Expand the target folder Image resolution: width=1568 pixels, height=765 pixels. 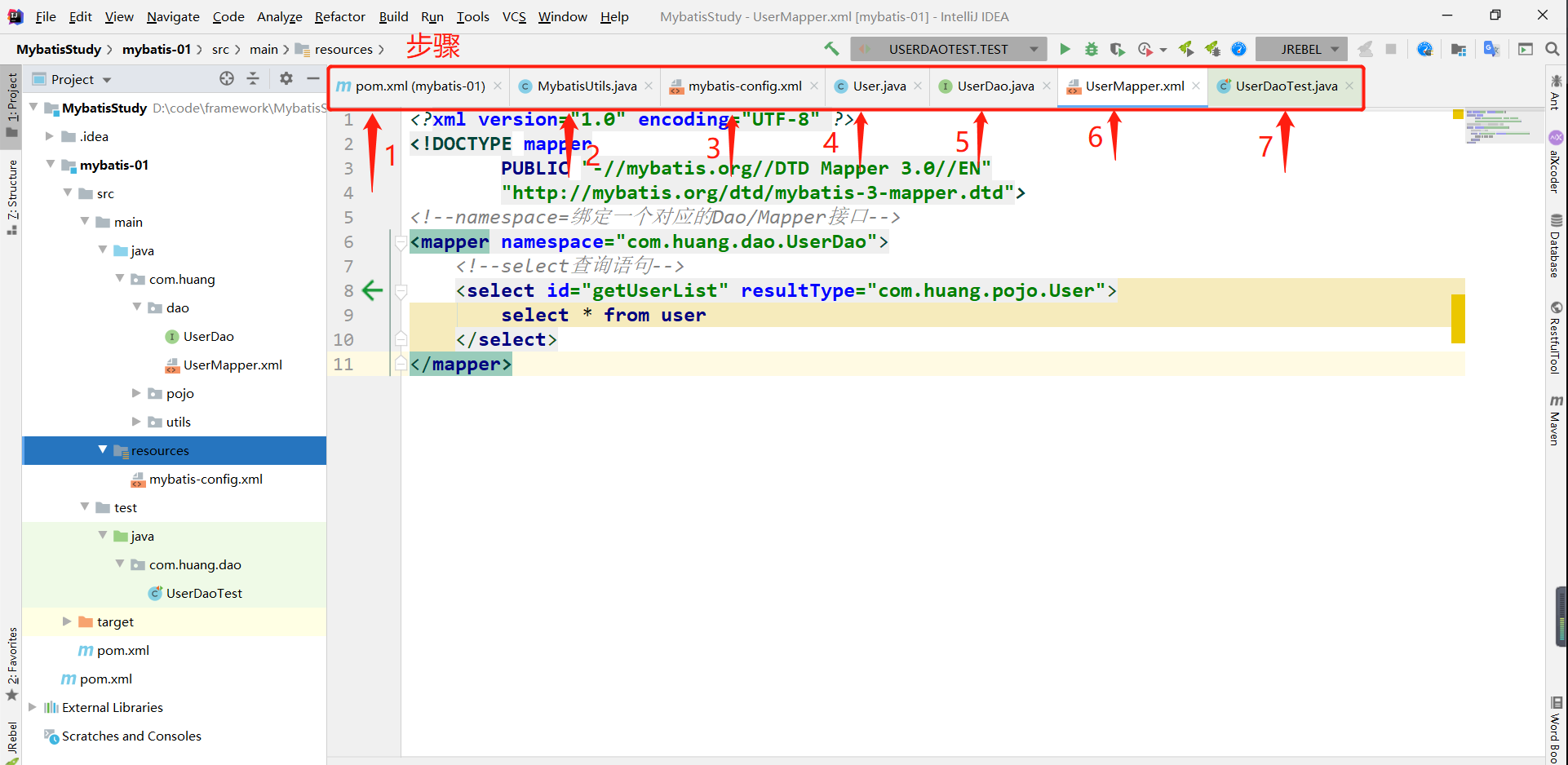(x=67, y=621)
